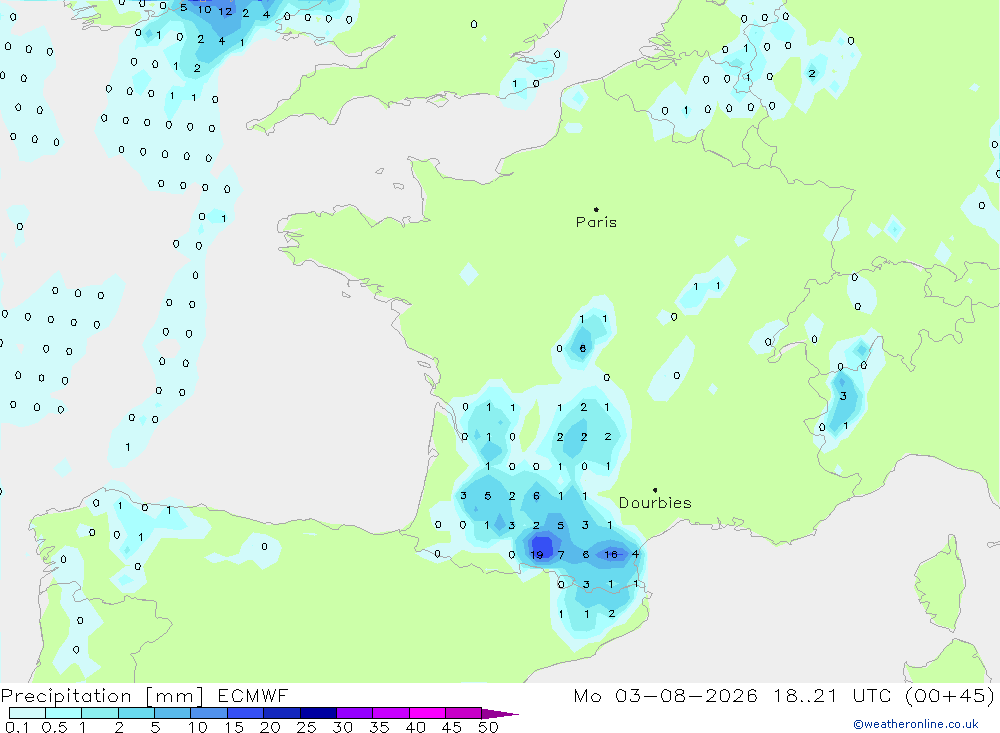Image resolution: width=1000 pixels, height=733 pixels.
Task: Click the weatheronline.co.uk copyright link
Action: click(916, 724)
